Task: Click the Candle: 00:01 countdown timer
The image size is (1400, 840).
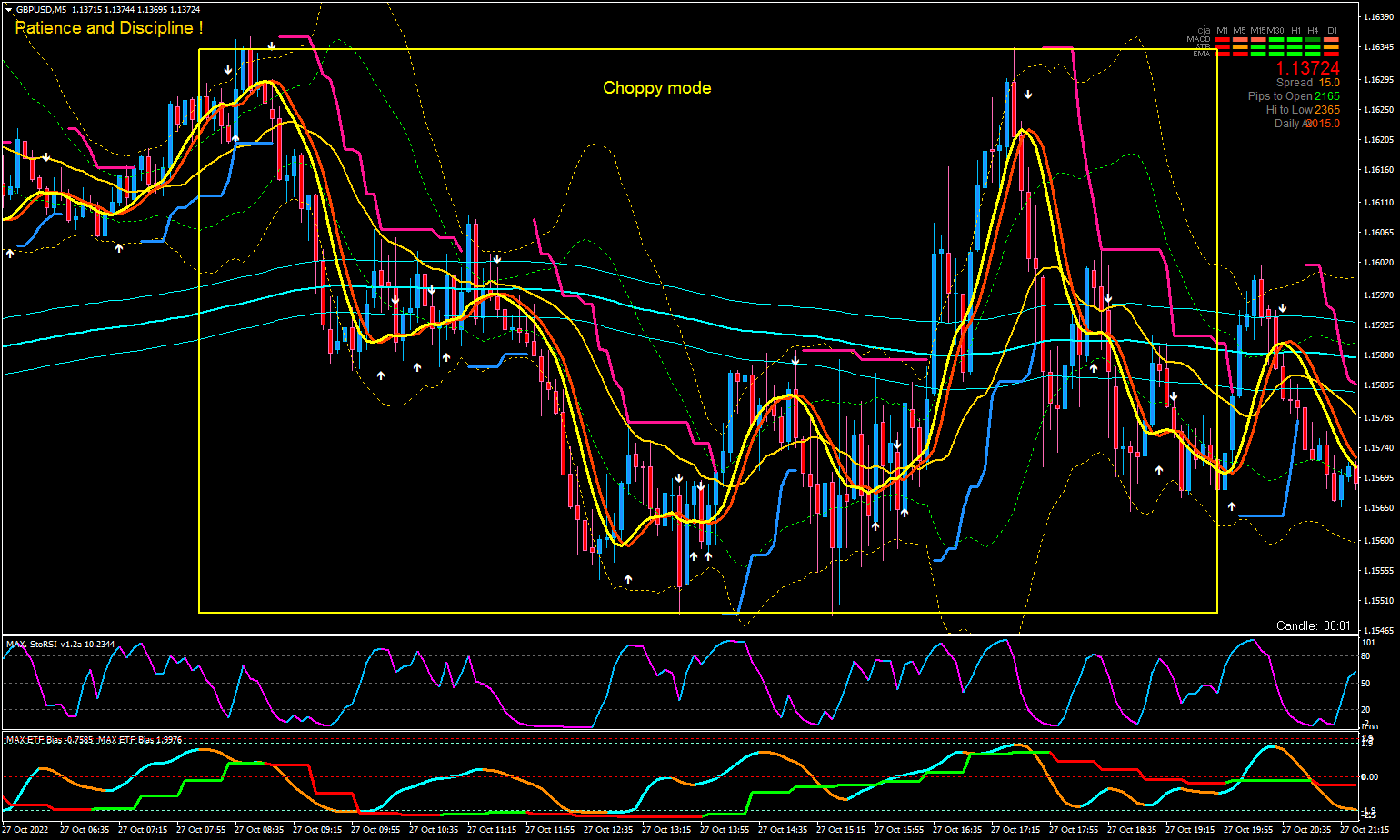Action: coord(1314,625)
